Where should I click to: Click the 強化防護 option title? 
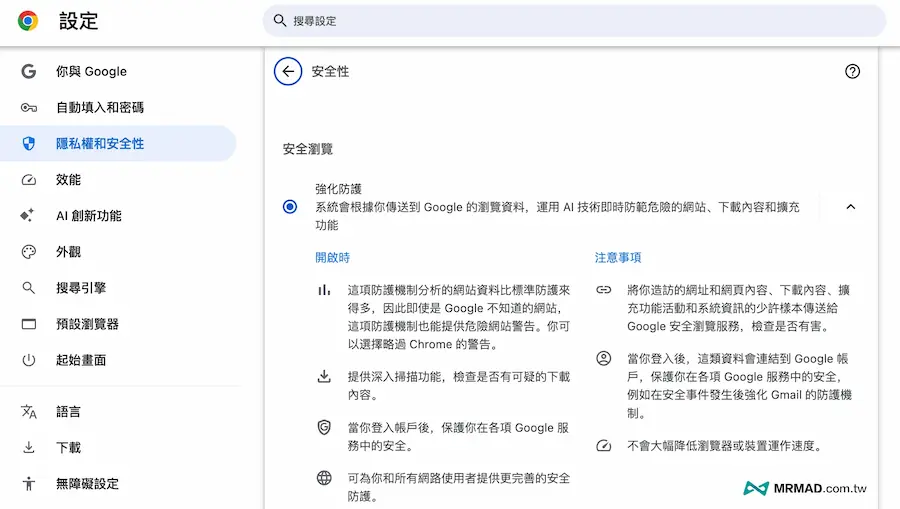338,189
